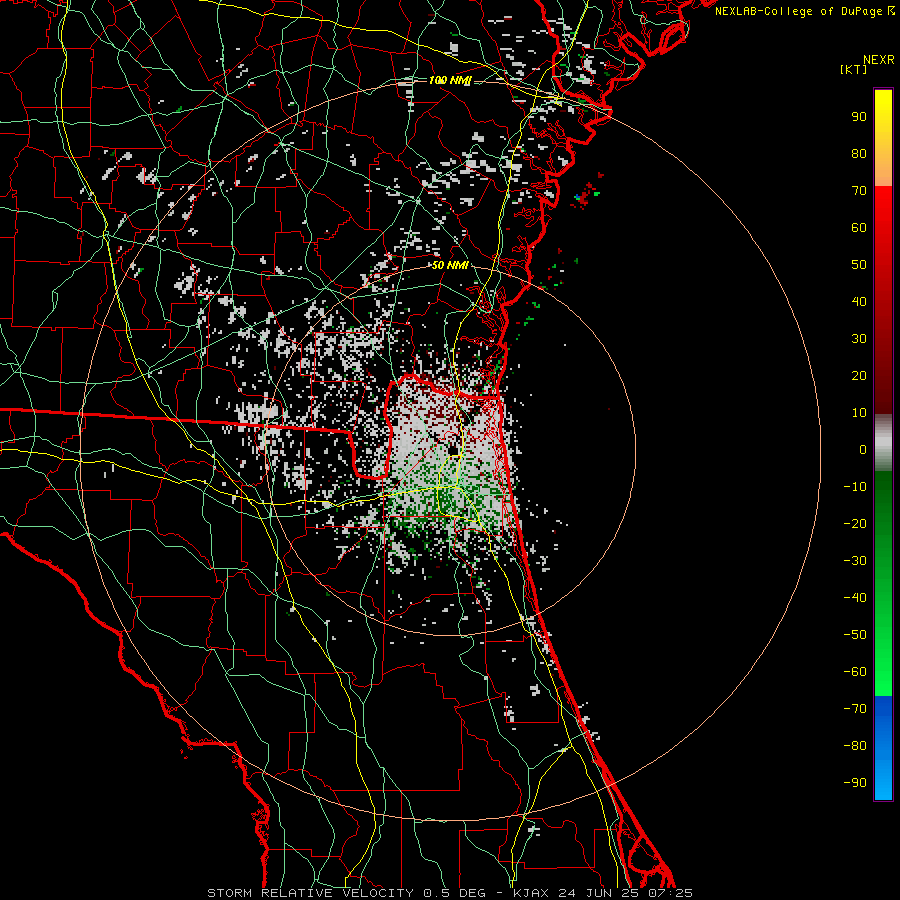
Task: Click the -20 value on the velocity scale
Action: (x=855, y=524)
